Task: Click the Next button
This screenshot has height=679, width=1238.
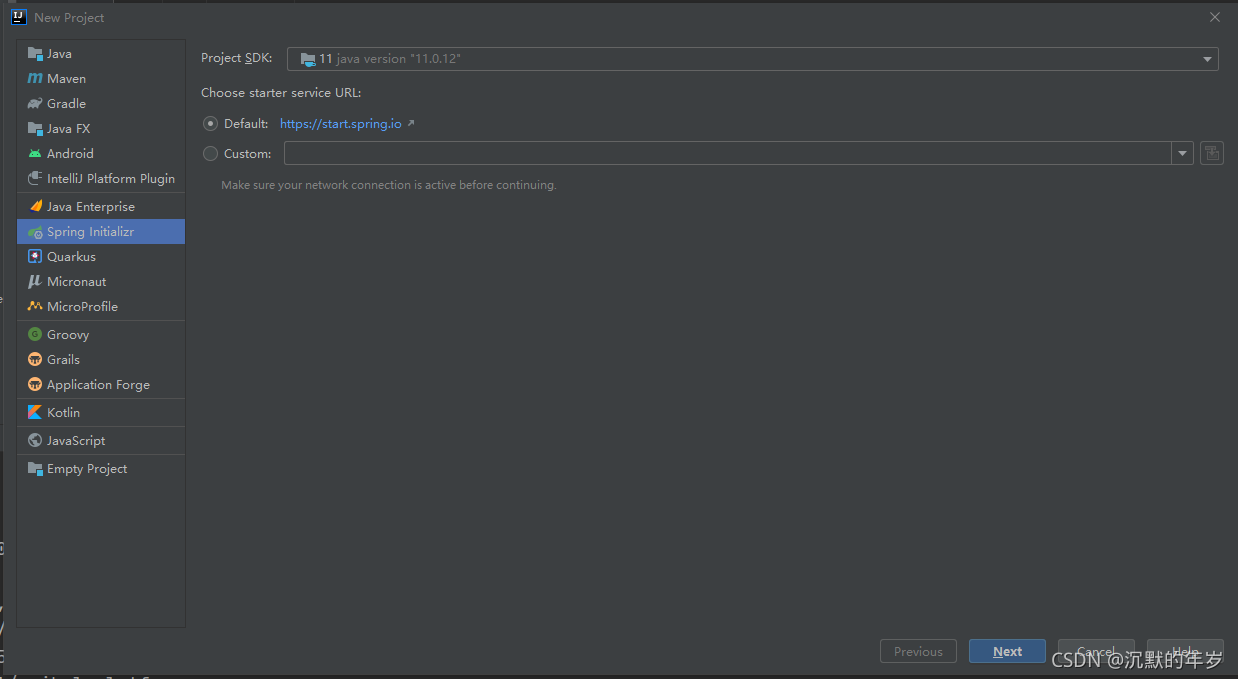Action: tap(1007, 651)
